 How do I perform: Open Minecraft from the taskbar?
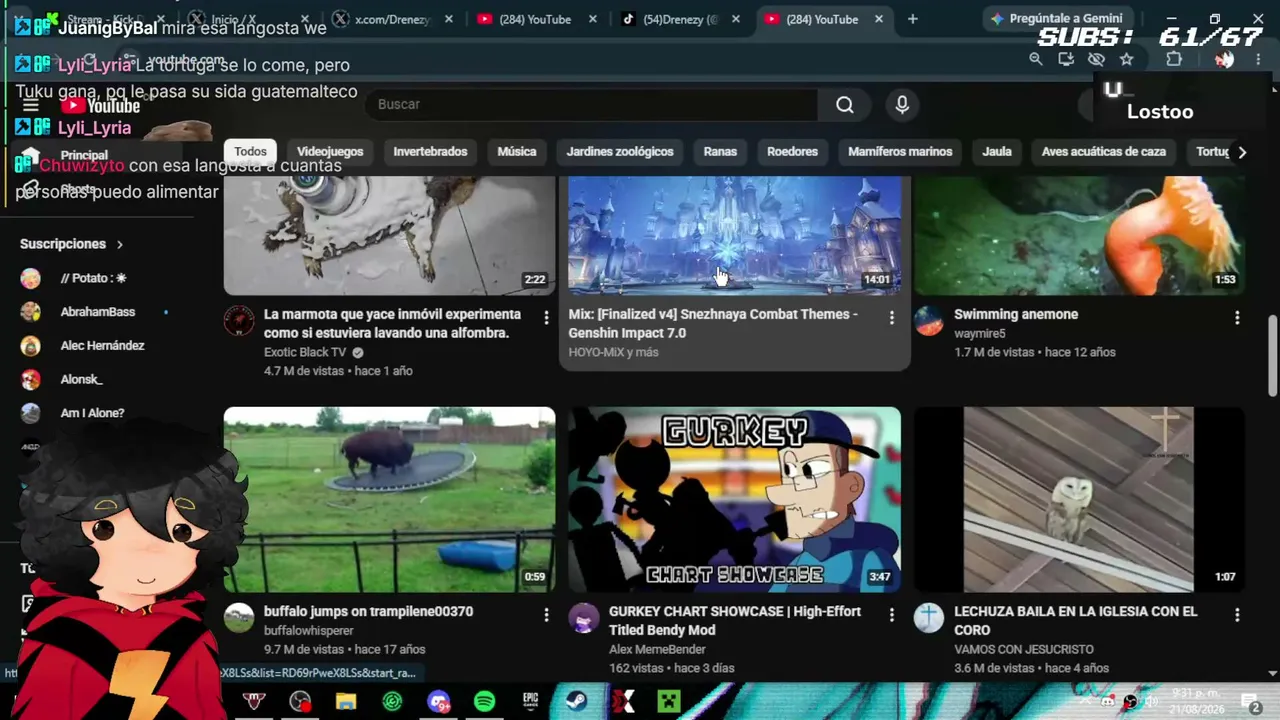668,702
